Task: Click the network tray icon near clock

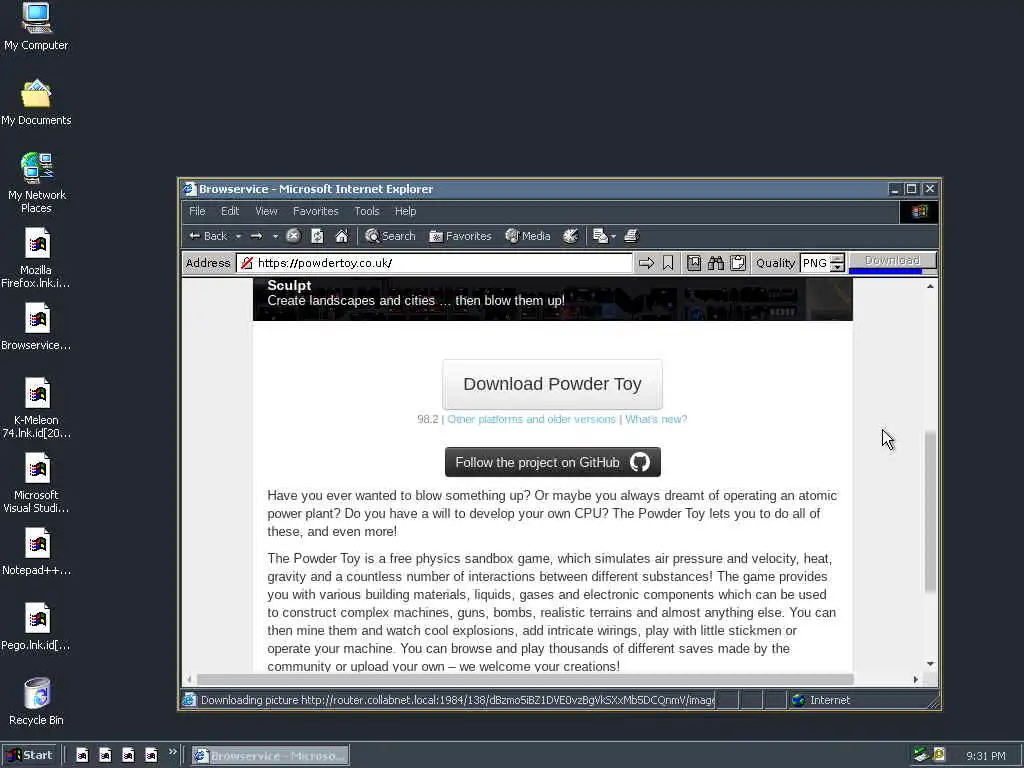Action: [921, 755]
